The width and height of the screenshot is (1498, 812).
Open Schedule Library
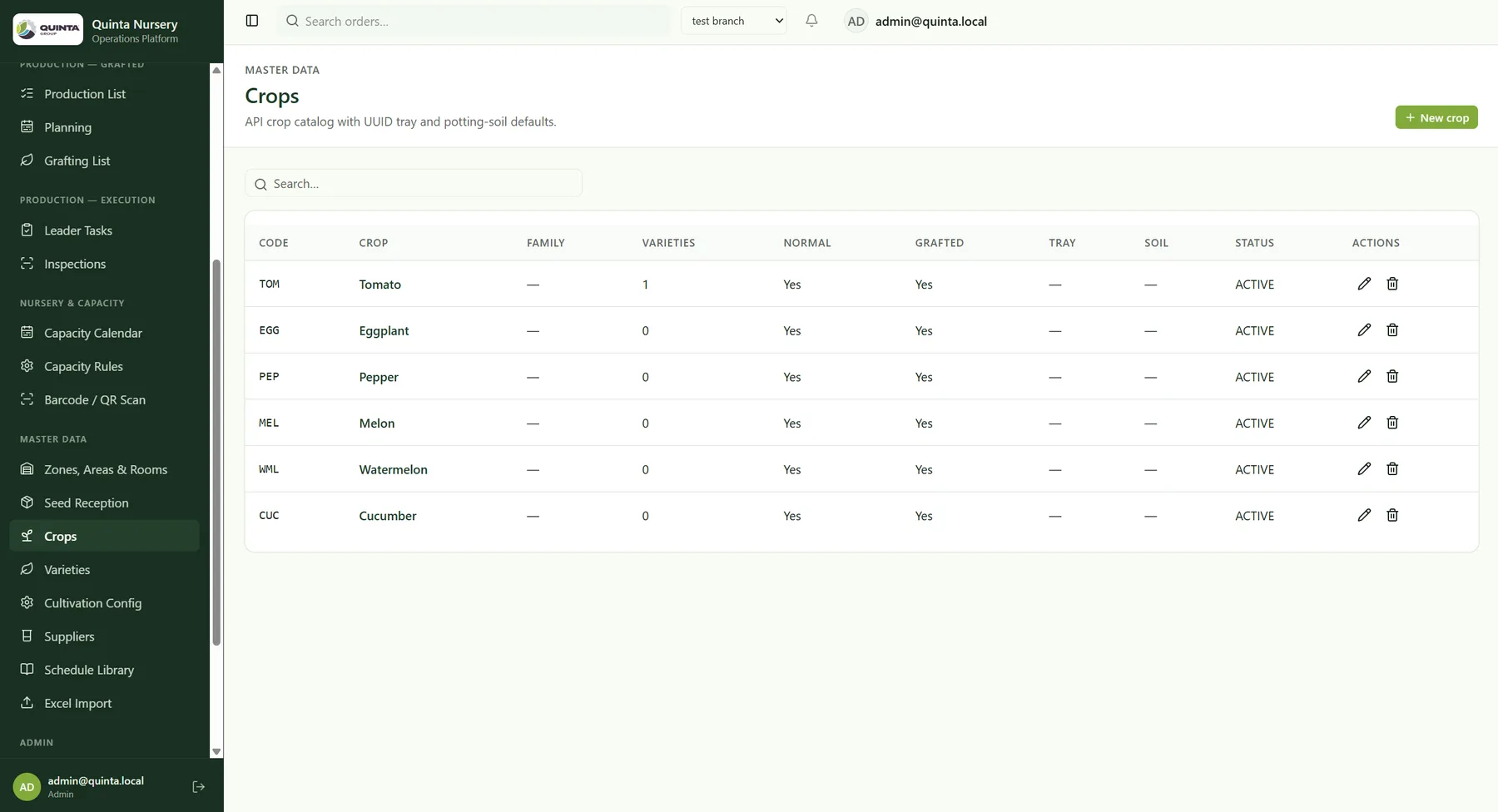coord(104,670)
